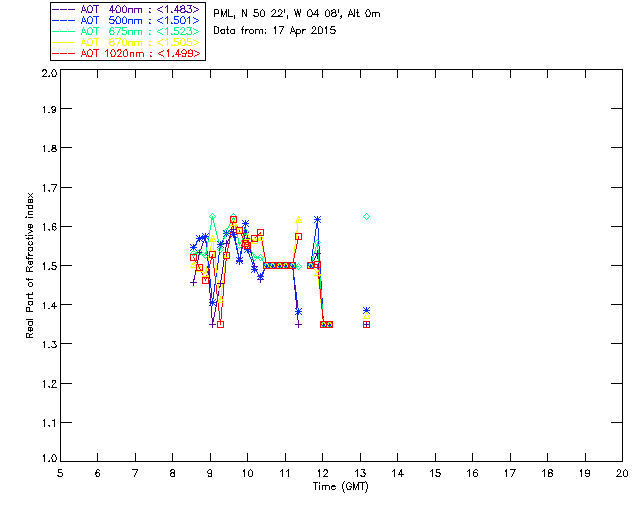
Task: Click the y-axis tick label 1.4
Action: point(49,305)
